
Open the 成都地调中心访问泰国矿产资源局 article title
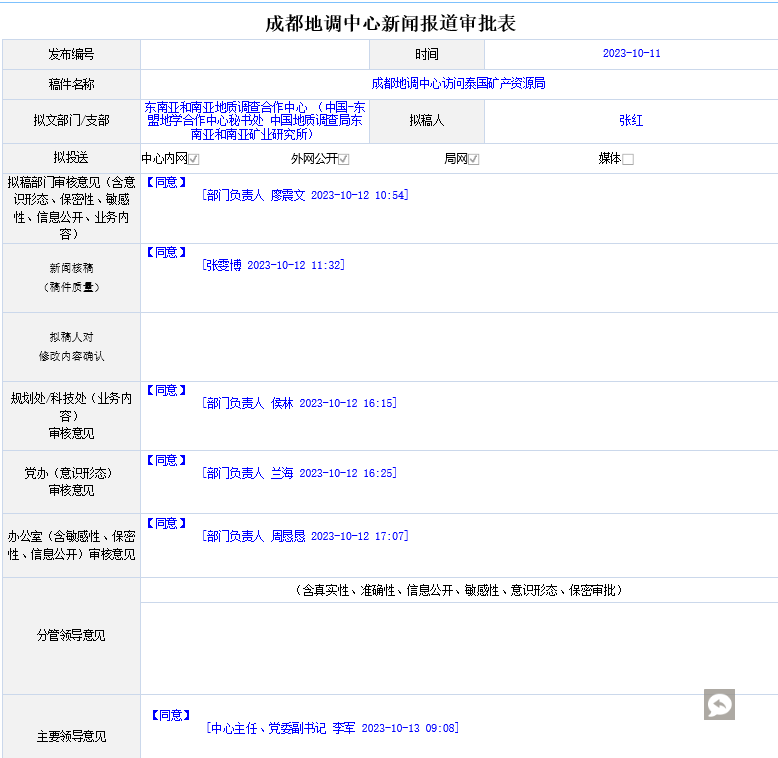click(458, 84)
